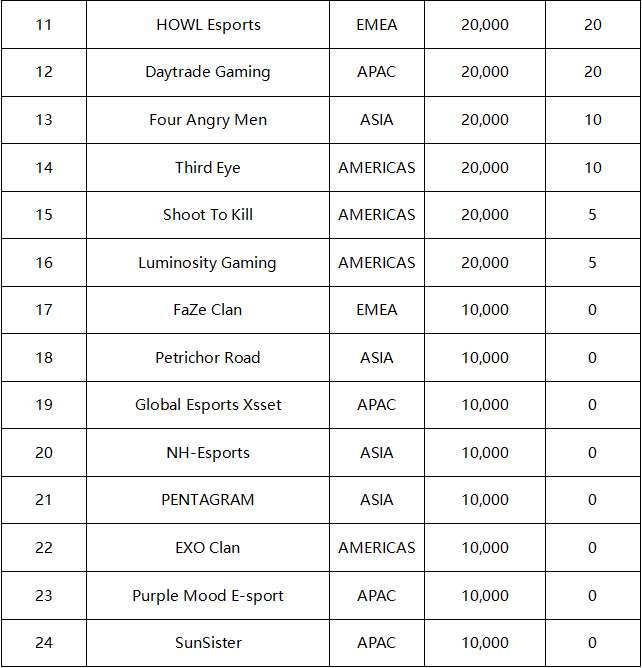
Task: Select the Four Angry Men cell
Action: pos(208,120)
